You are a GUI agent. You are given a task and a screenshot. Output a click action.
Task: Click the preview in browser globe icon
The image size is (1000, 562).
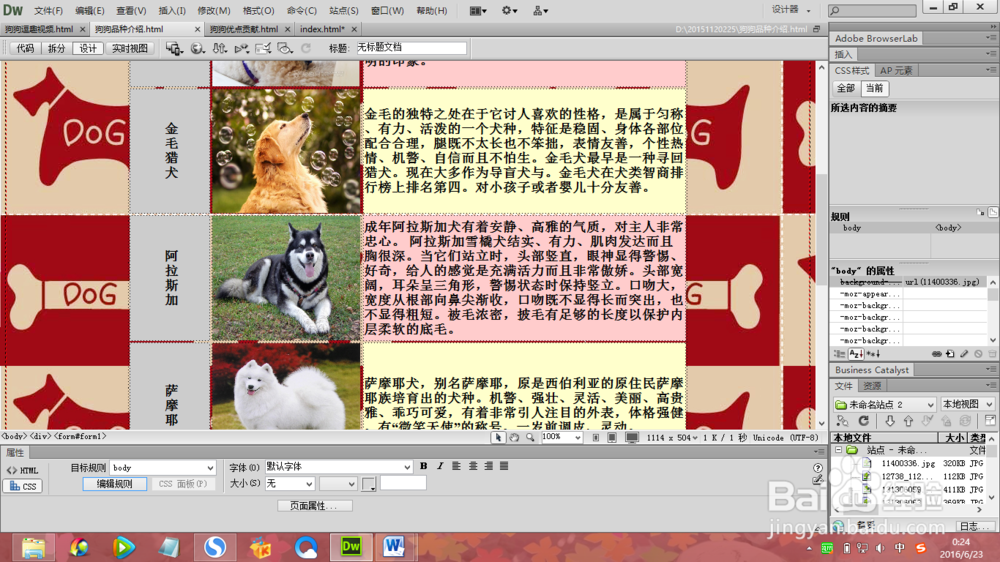click(x=197, y=48)
